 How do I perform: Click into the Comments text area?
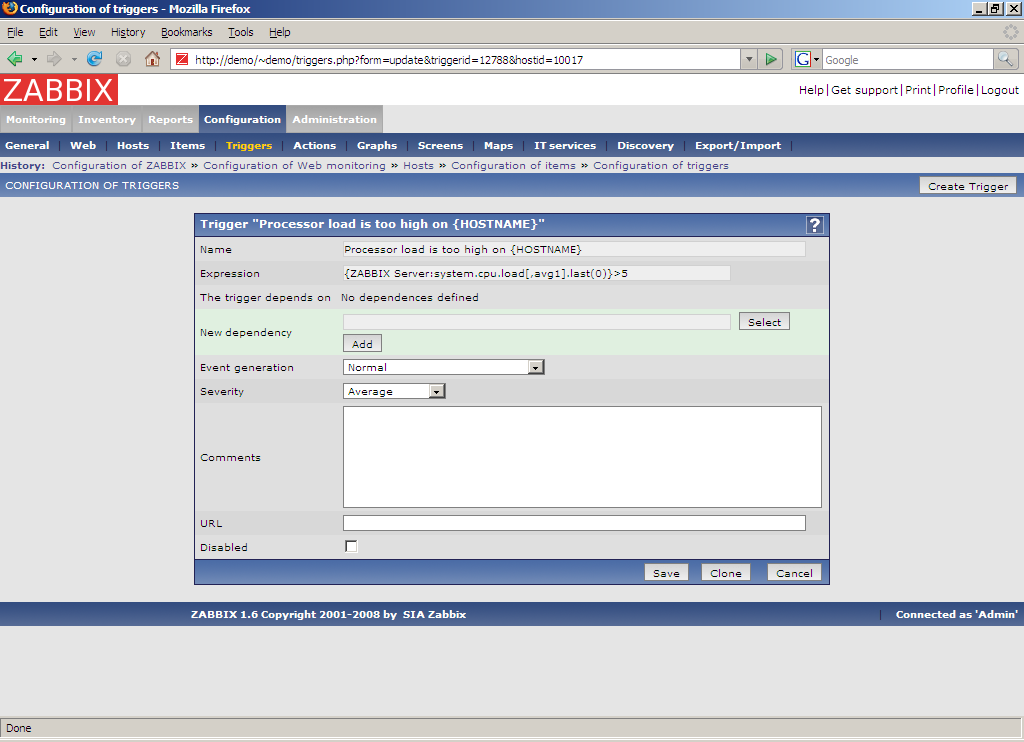click(582, 457)
